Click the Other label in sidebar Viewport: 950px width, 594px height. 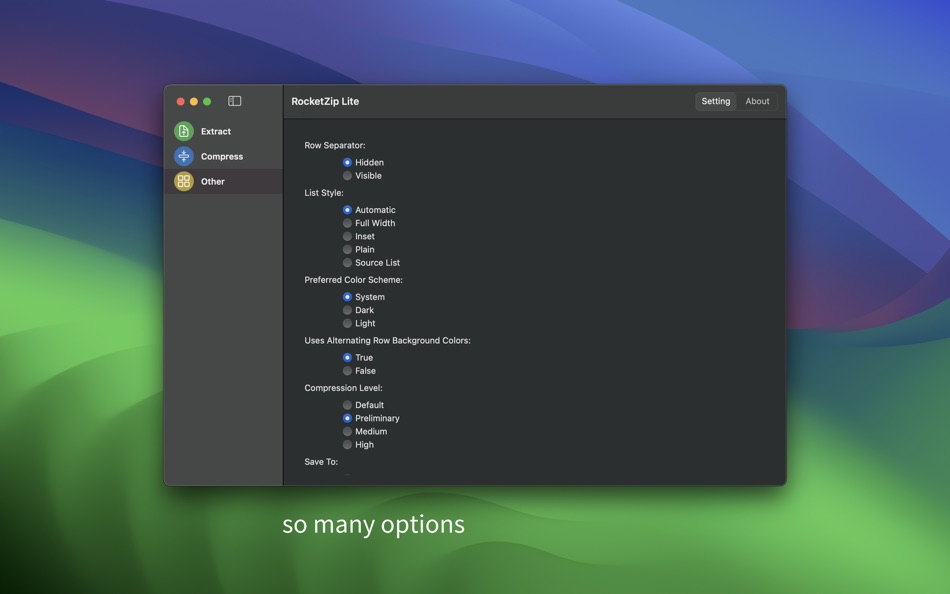(213, 181)
